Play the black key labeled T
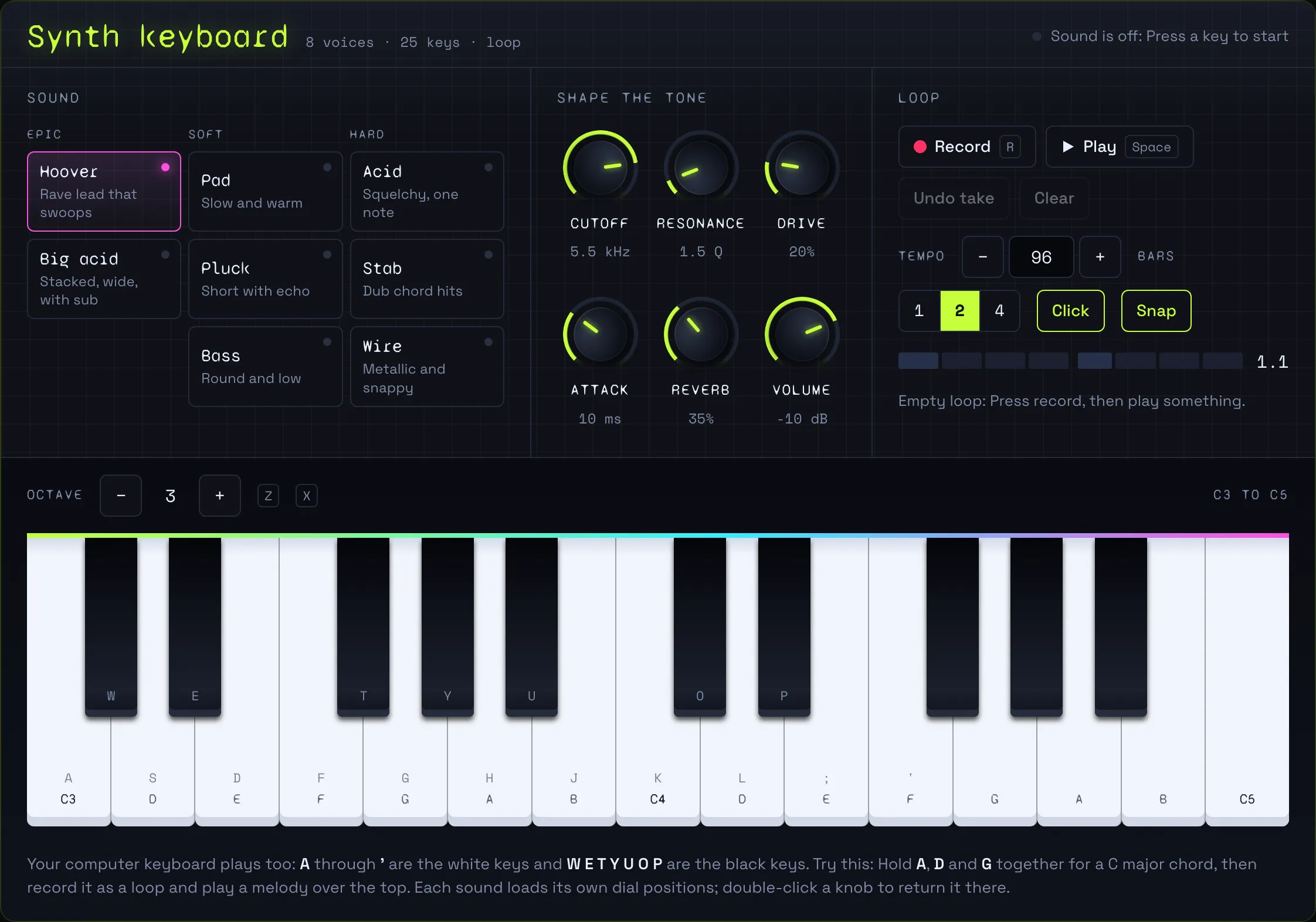 point(363,628)
